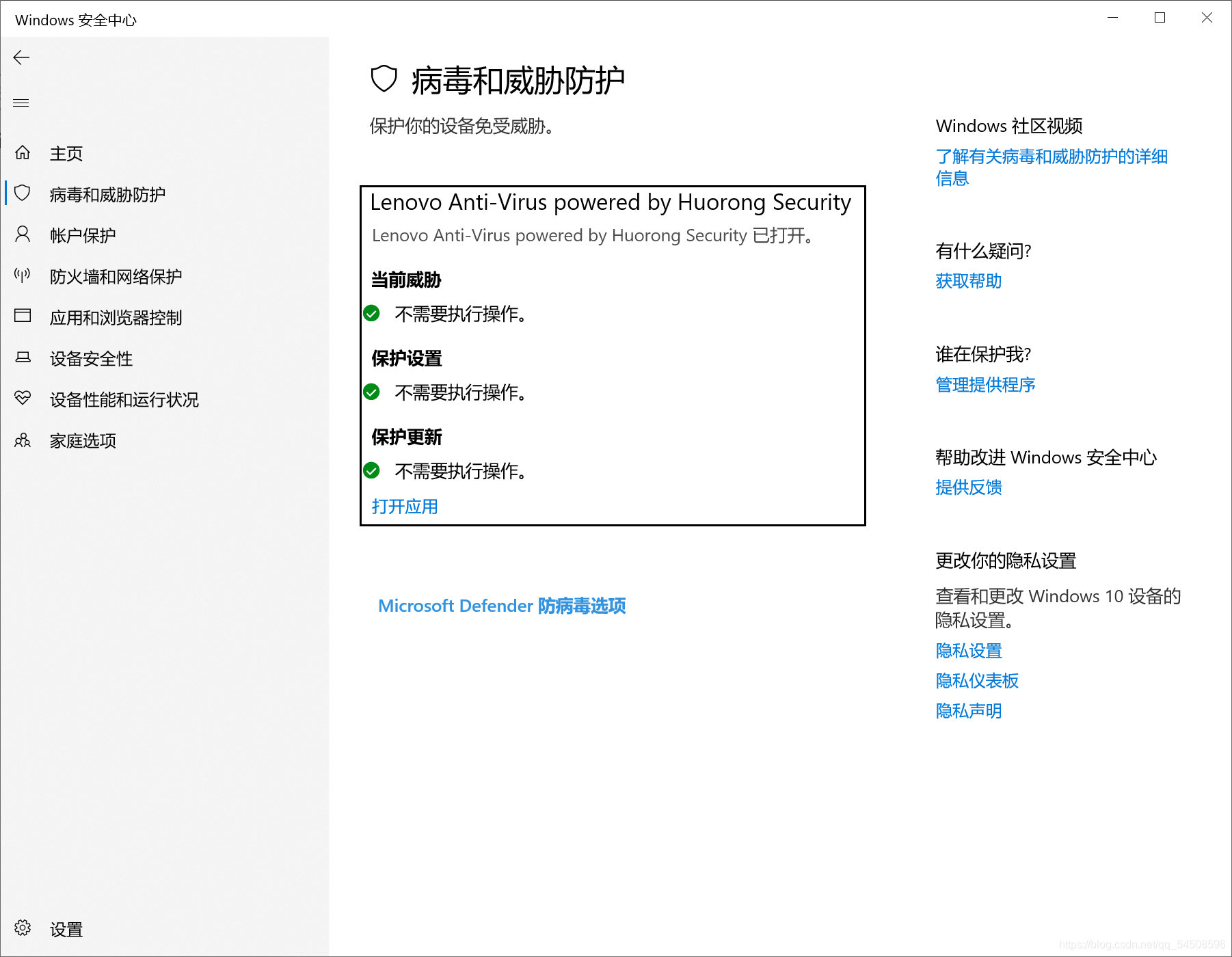The image size is (1232, 957).
Task: Open 家庭选项 sidebar item
Action: [83, 441]
